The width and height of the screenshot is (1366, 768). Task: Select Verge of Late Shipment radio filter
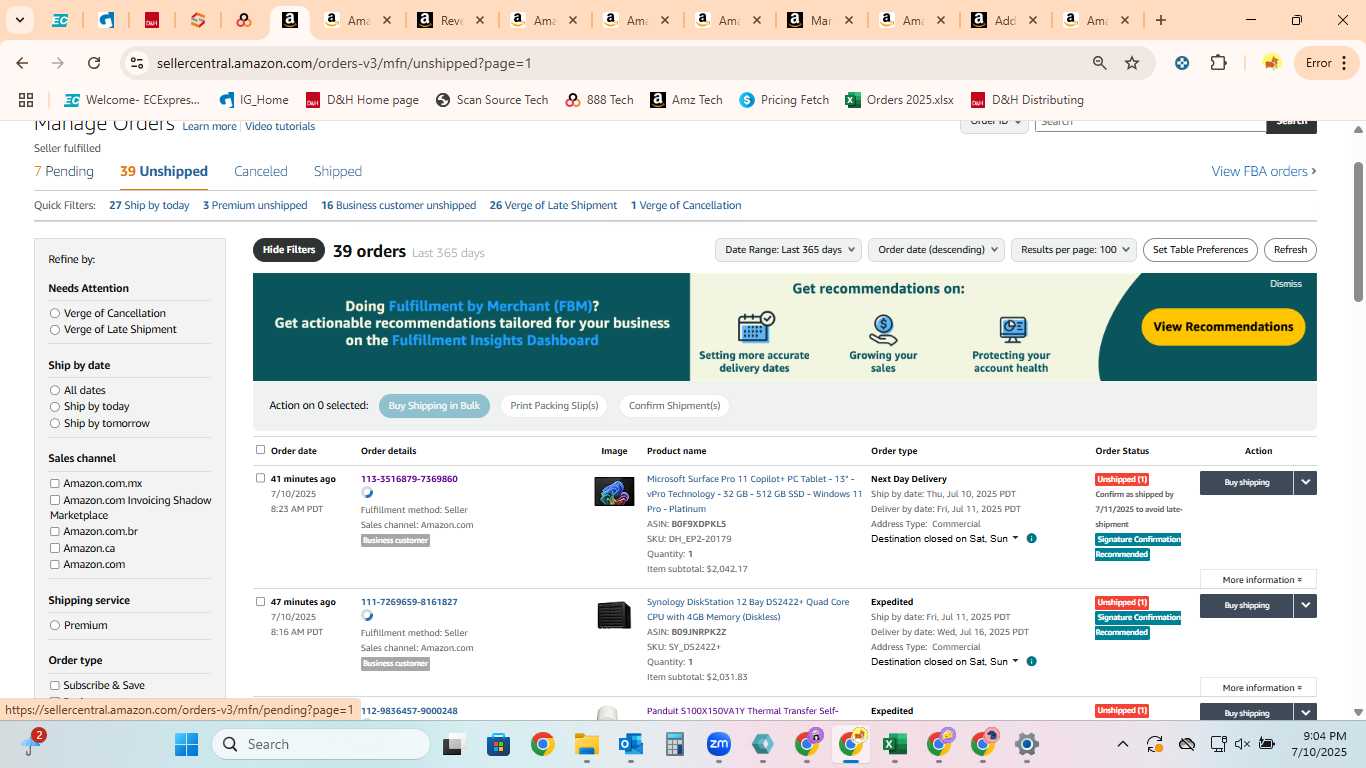(55, 329)
